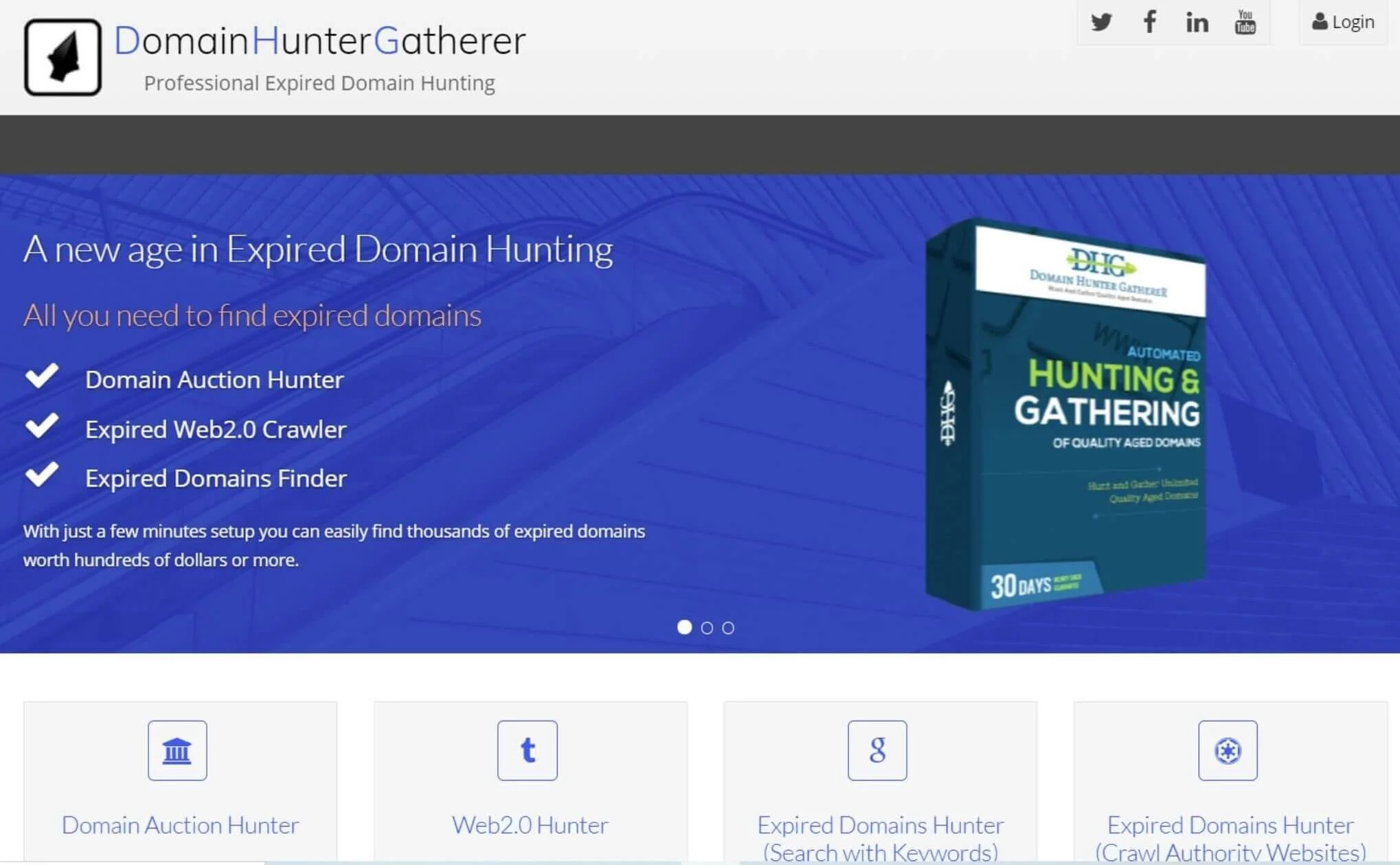1400x865 pixels.
Task: Click the Facebook icon in the header
Action: 1149,21
